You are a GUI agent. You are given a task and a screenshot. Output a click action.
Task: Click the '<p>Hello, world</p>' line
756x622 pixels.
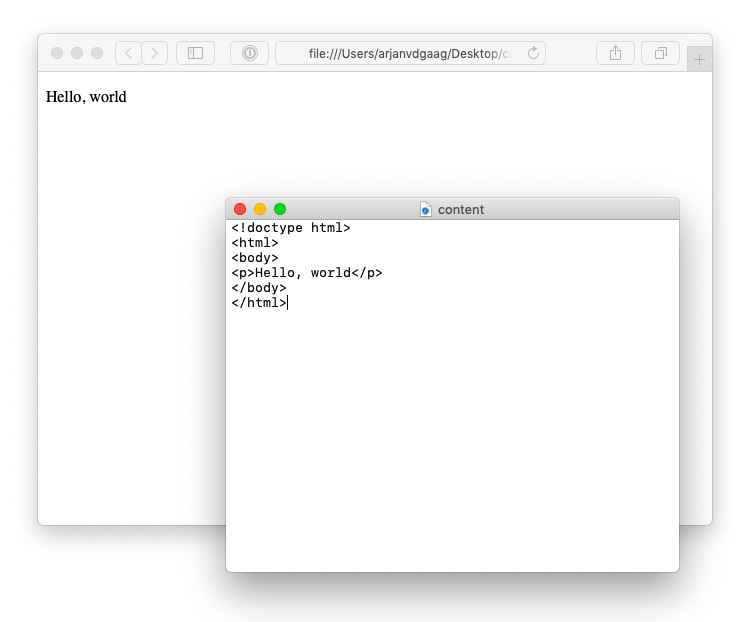(307, 273)
